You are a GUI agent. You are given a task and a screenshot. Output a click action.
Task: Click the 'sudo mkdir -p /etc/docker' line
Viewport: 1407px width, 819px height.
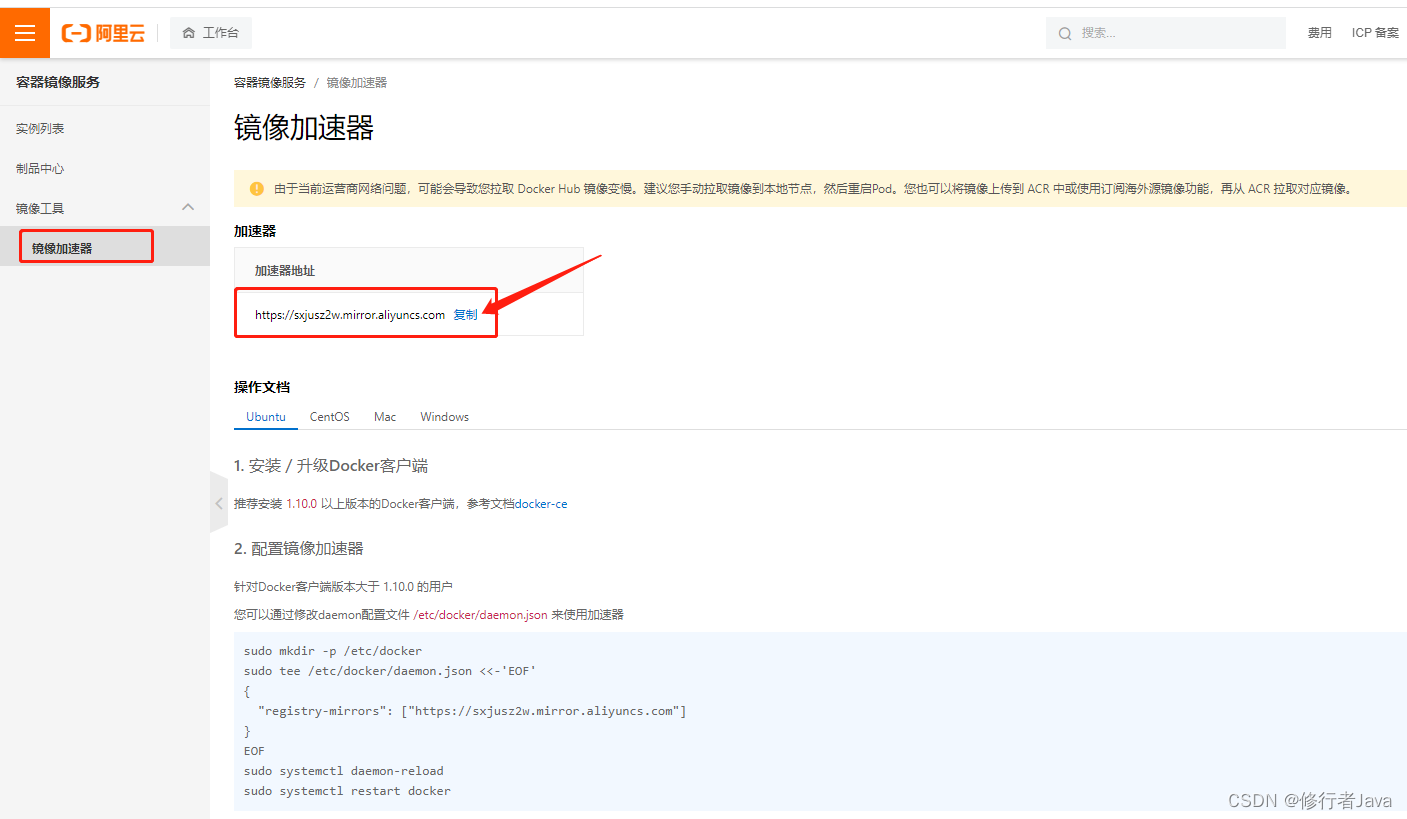pos(333,651)
